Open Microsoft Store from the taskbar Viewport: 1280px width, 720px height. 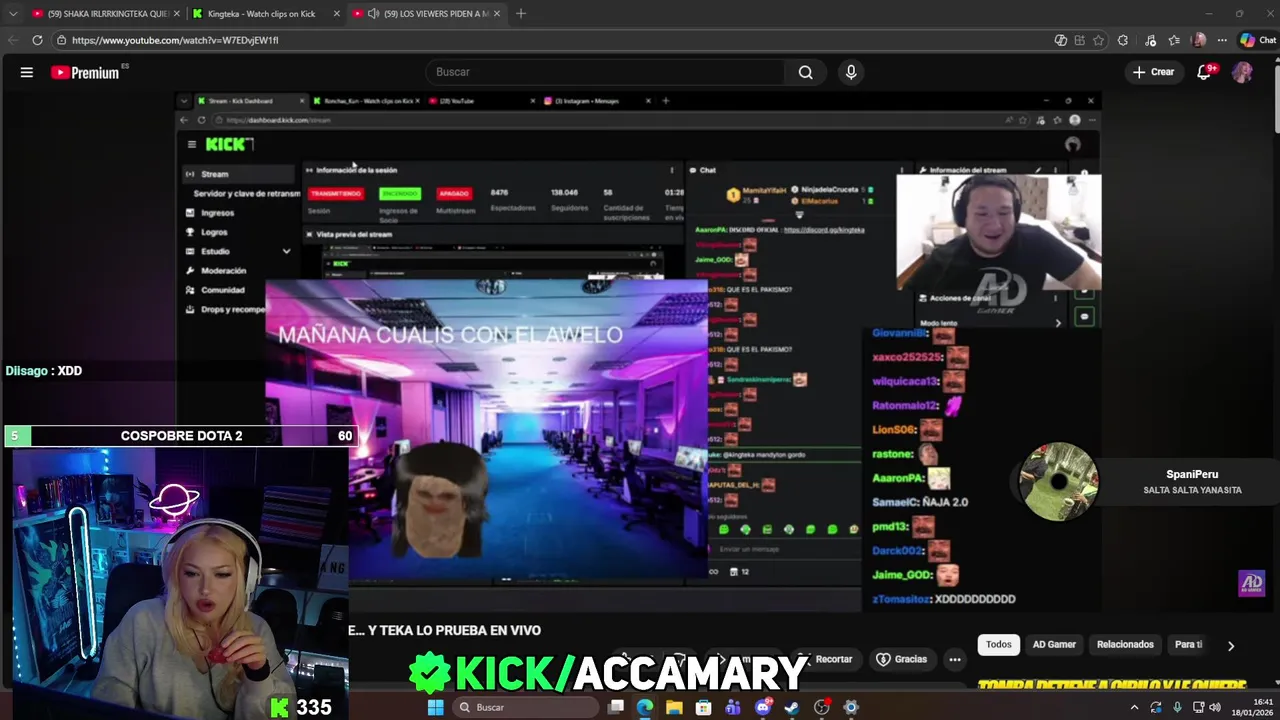[x=704, y=707]
